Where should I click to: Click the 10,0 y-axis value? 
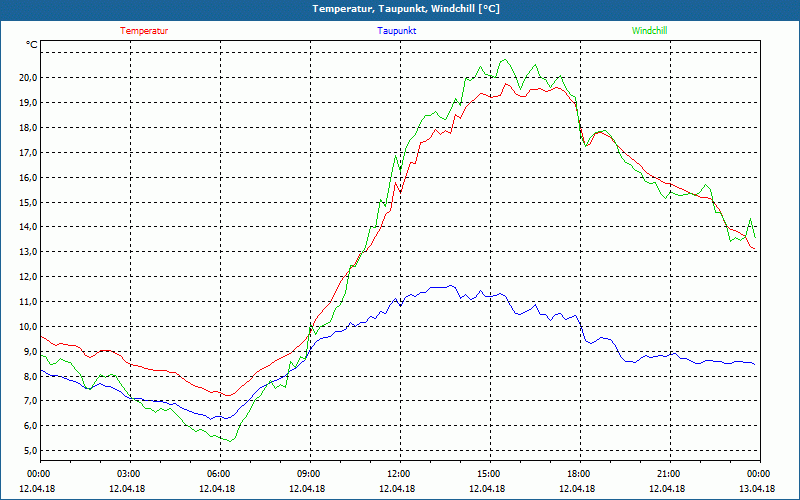(29, 327)
